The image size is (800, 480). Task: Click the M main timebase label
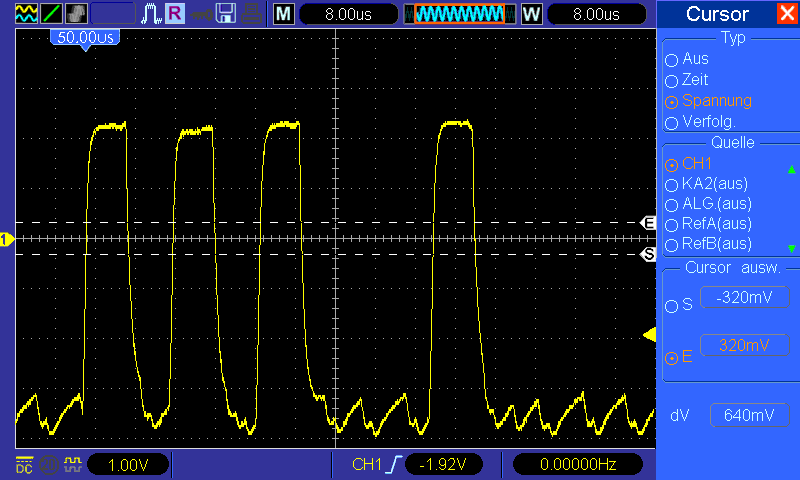[x=284, y=14]
